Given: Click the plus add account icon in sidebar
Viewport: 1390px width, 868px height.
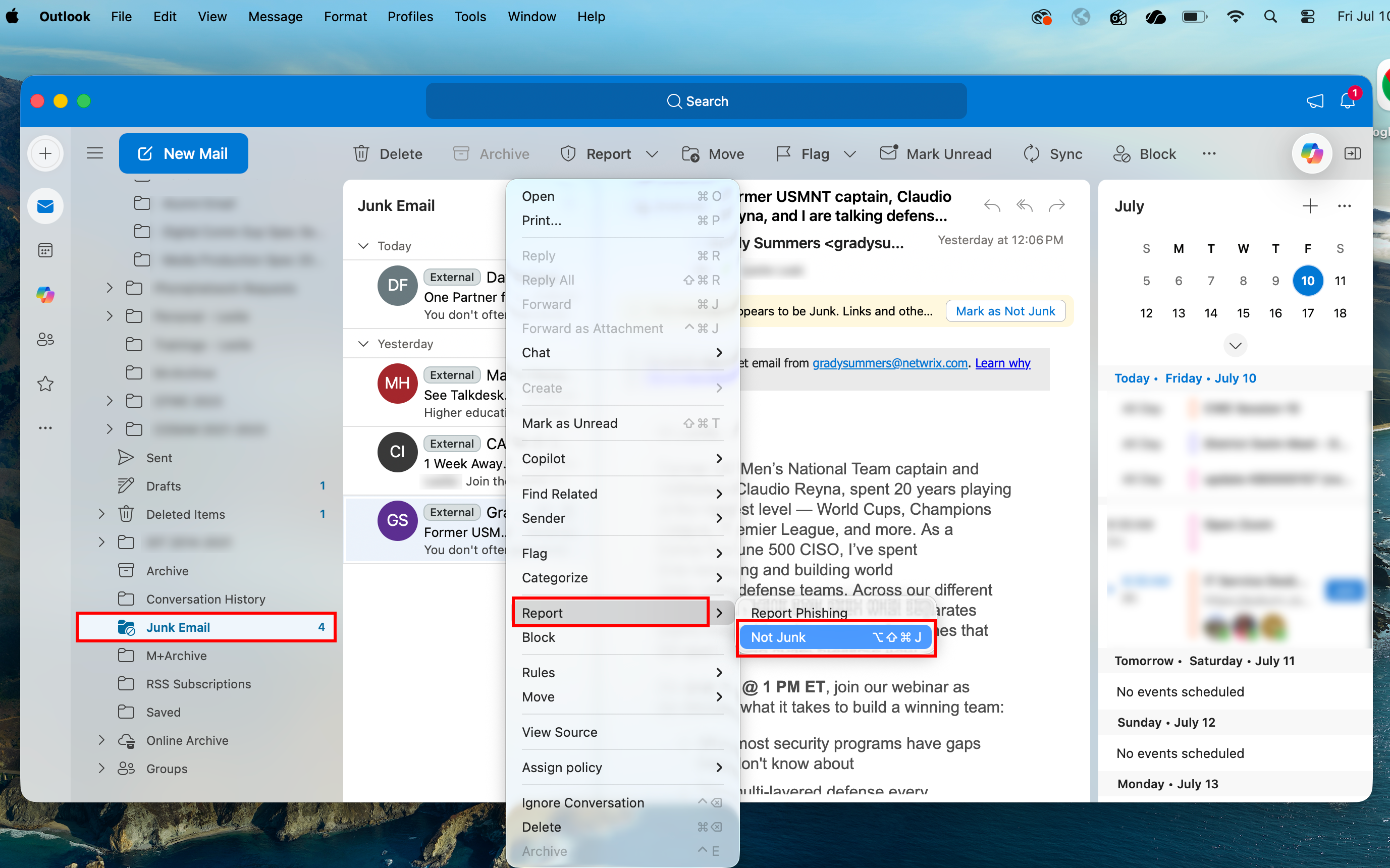Looking at the screenshot, I should (45, 153).
